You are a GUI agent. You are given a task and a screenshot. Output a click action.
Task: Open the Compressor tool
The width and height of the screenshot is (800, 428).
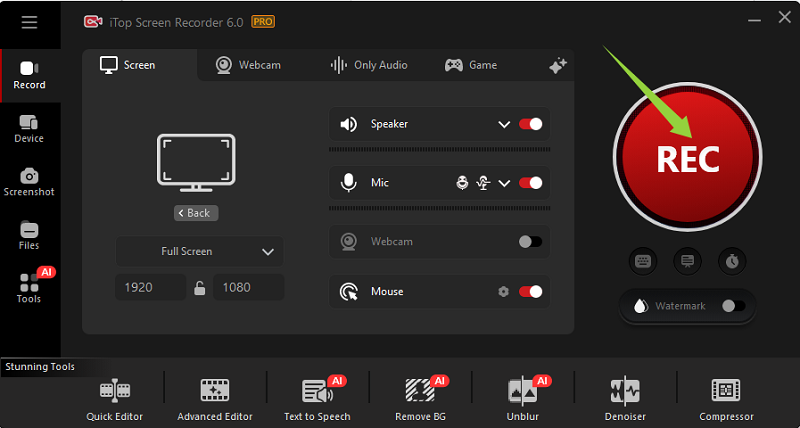coord(726,398)
